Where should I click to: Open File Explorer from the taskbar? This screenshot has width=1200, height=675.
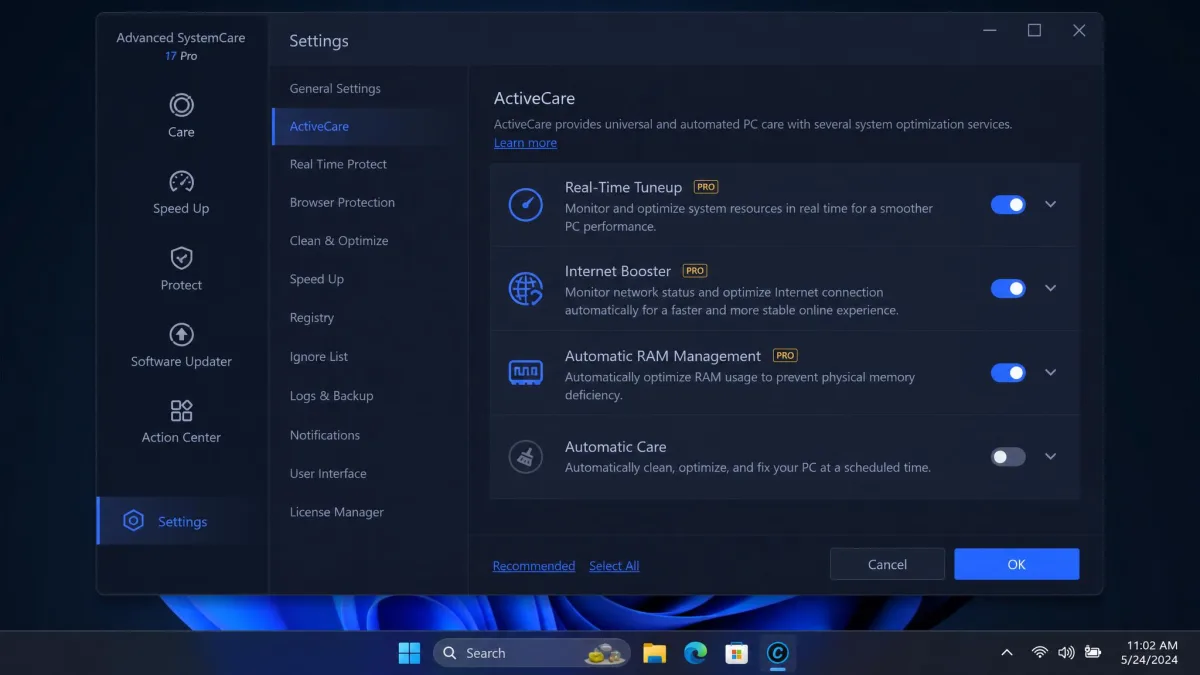pyautogui.click(x=654, y=653)
